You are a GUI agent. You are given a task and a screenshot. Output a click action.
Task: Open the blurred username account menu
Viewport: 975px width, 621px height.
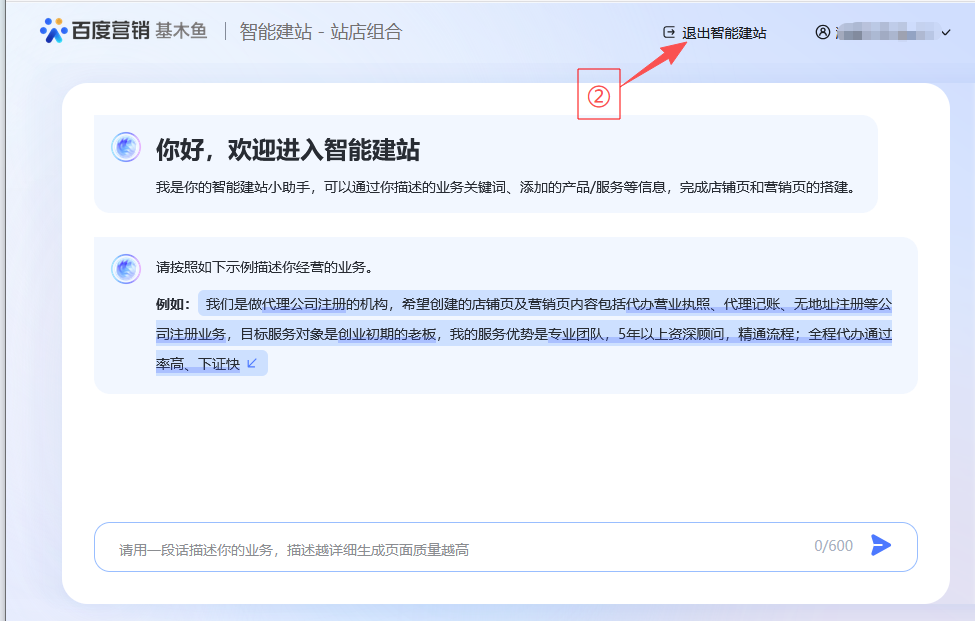[x=885, y=32]
